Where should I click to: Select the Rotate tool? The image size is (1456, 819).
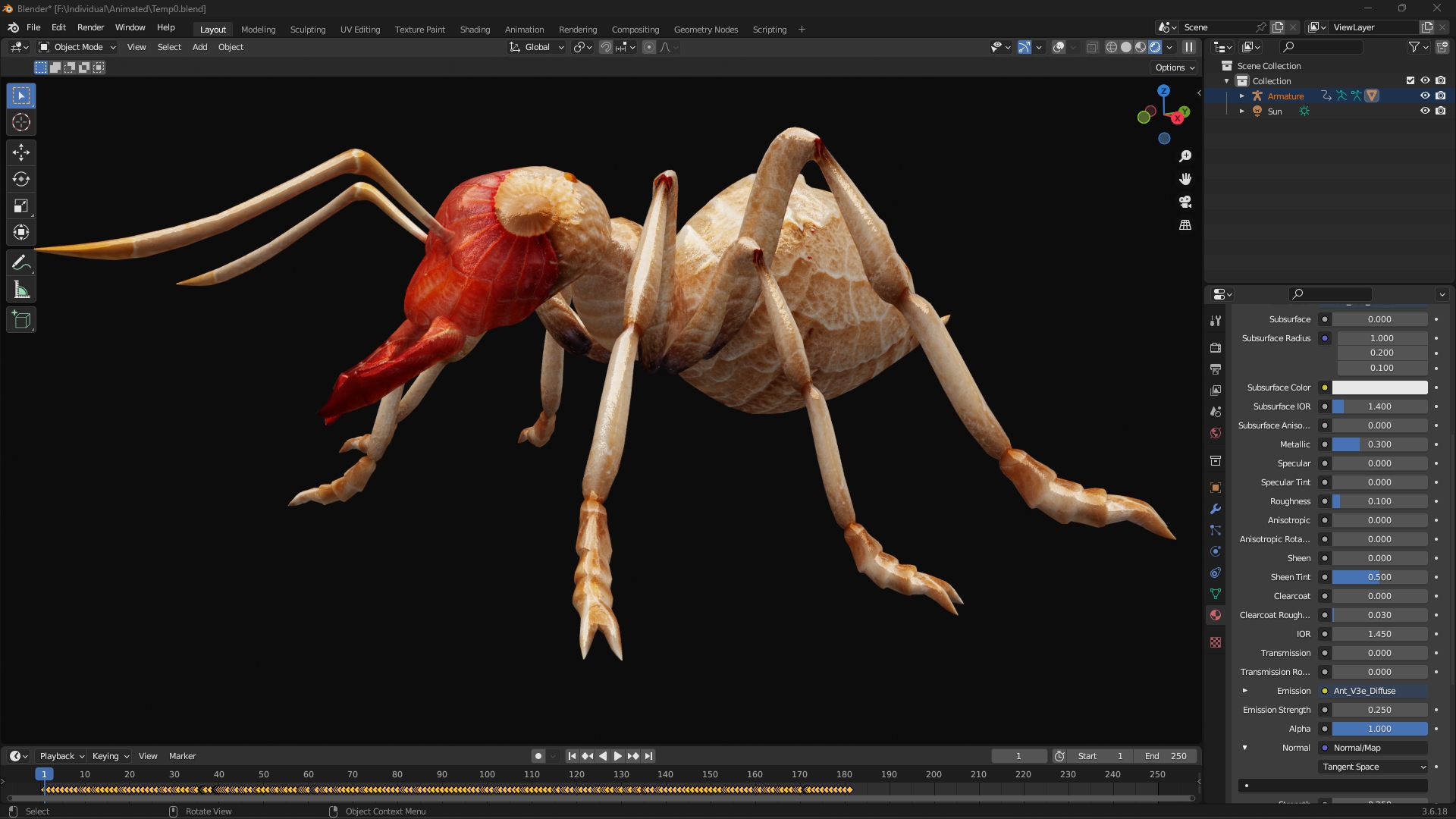coord(21,179)
